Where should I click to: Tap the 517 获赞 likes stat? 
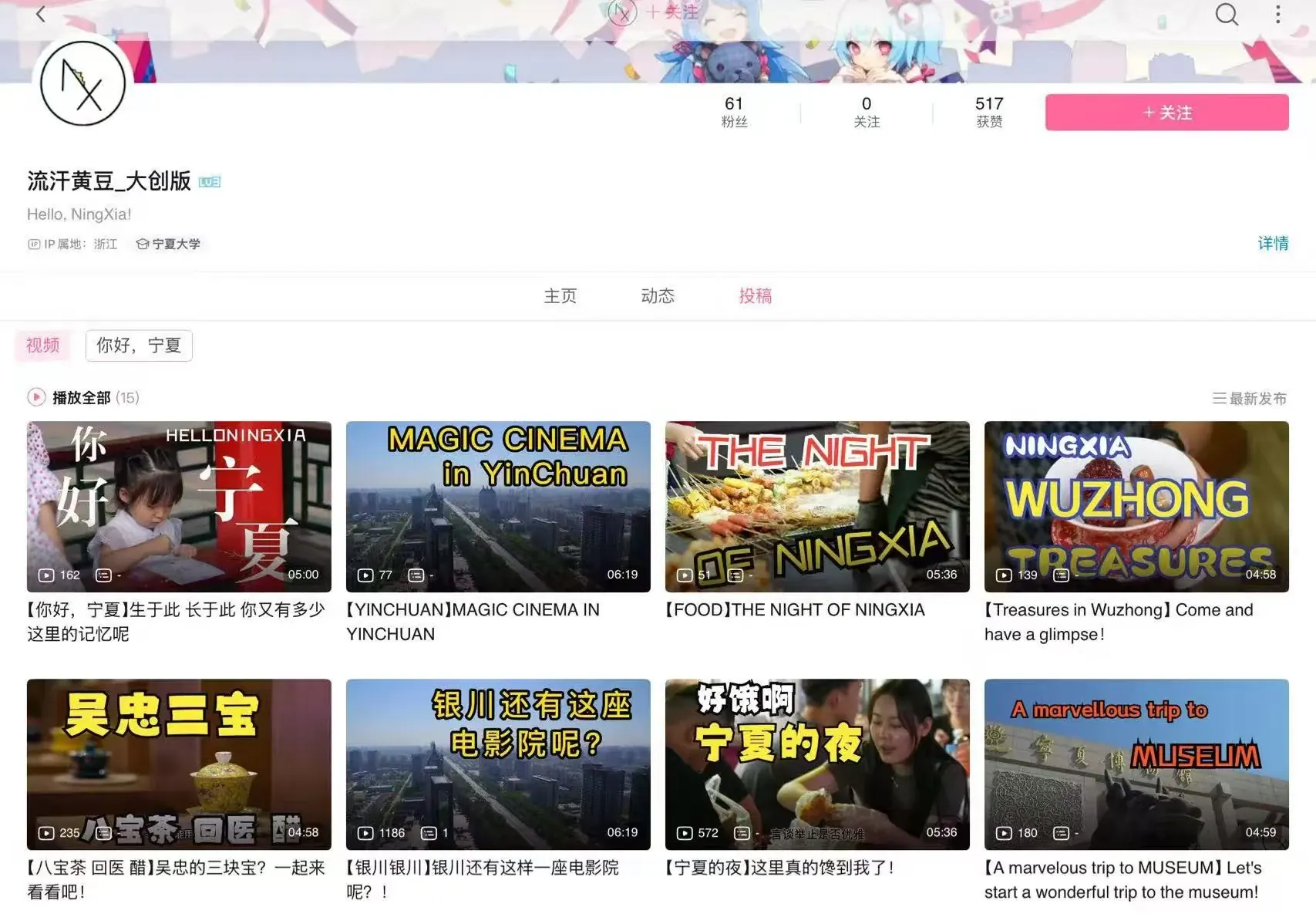click(989, 112)
